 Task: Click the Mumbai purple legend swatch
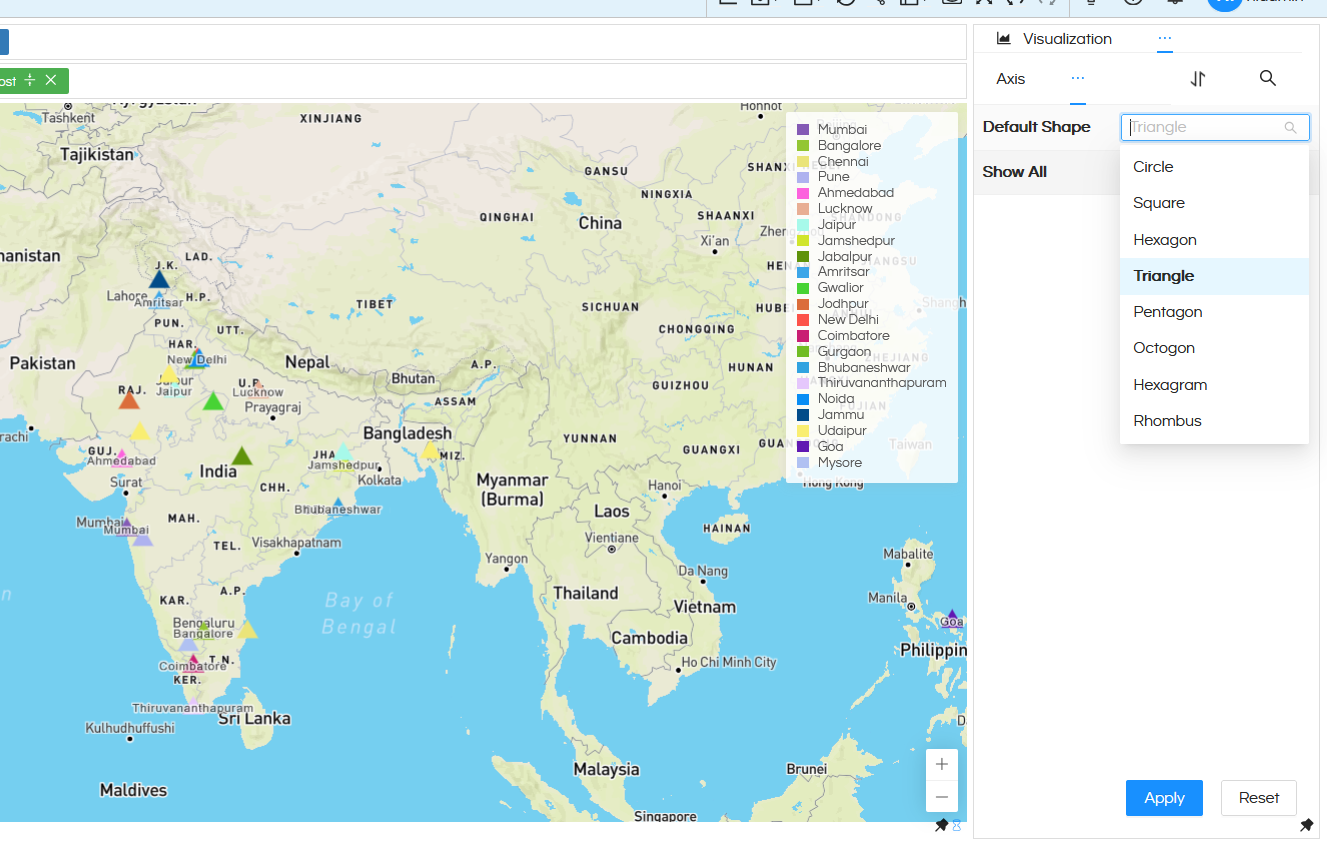803,130
